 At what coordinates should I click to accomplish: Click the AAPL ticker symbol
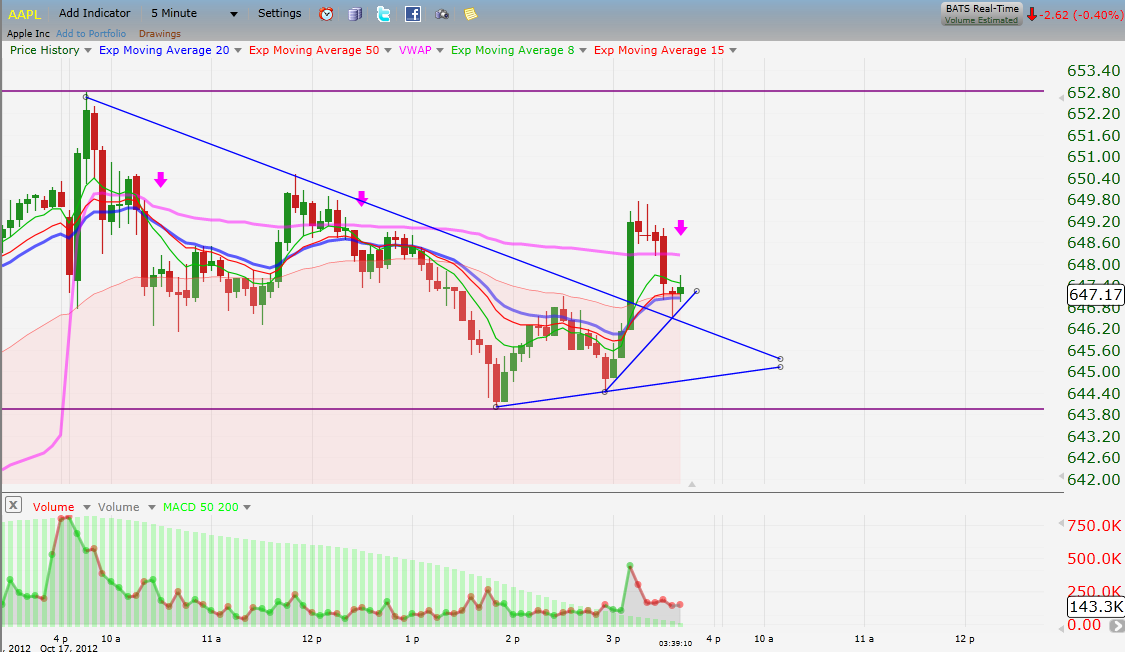[24, 14]
